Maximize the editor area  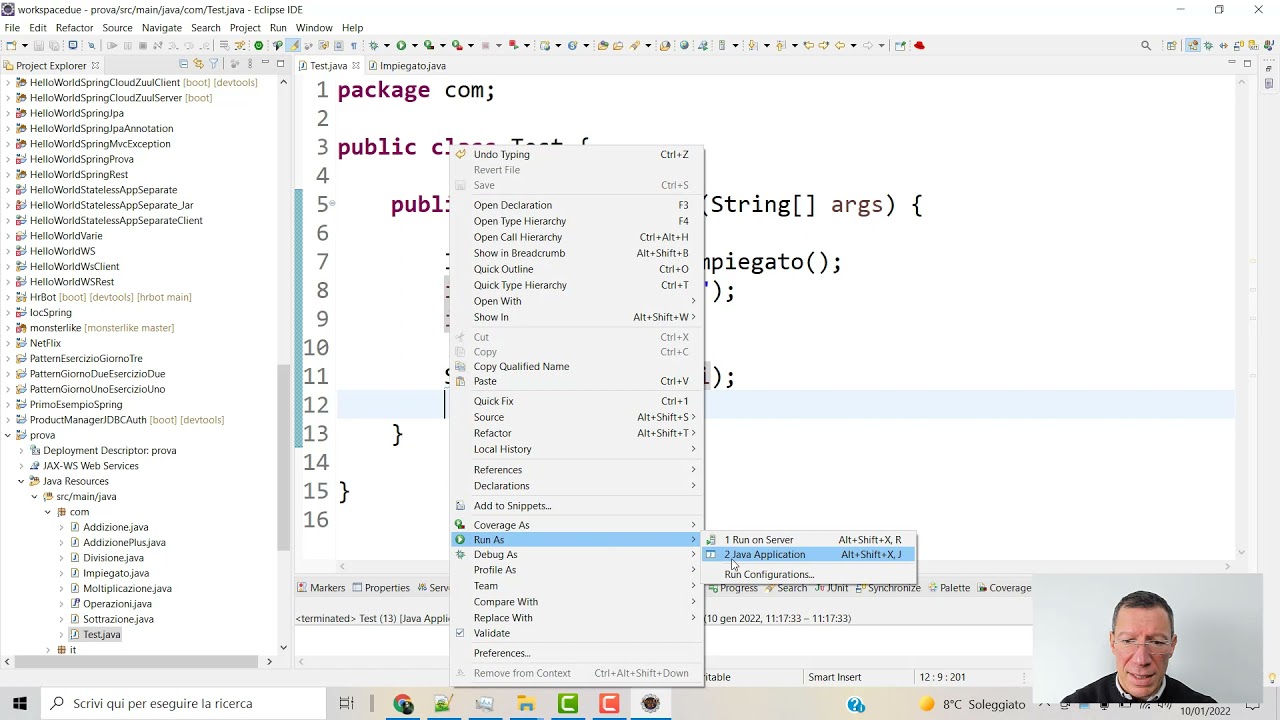pyautogui.click(x=1247, y=63)
